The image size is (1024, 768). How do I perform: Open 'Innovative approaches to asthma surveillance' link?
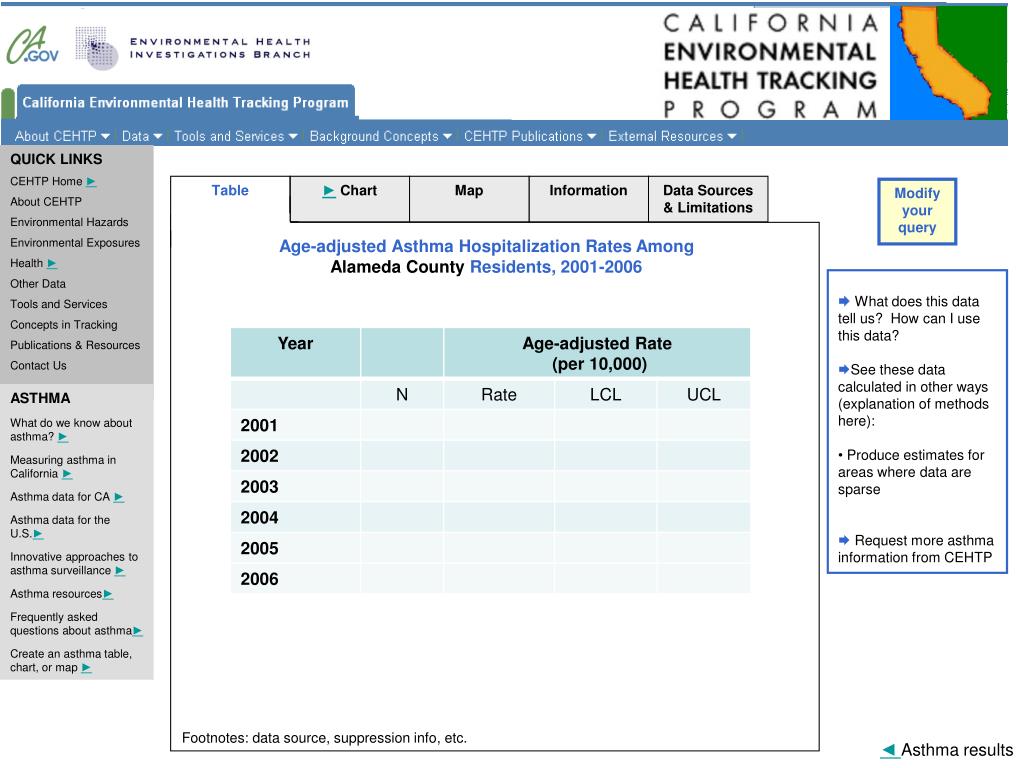(x=74, y=564)
